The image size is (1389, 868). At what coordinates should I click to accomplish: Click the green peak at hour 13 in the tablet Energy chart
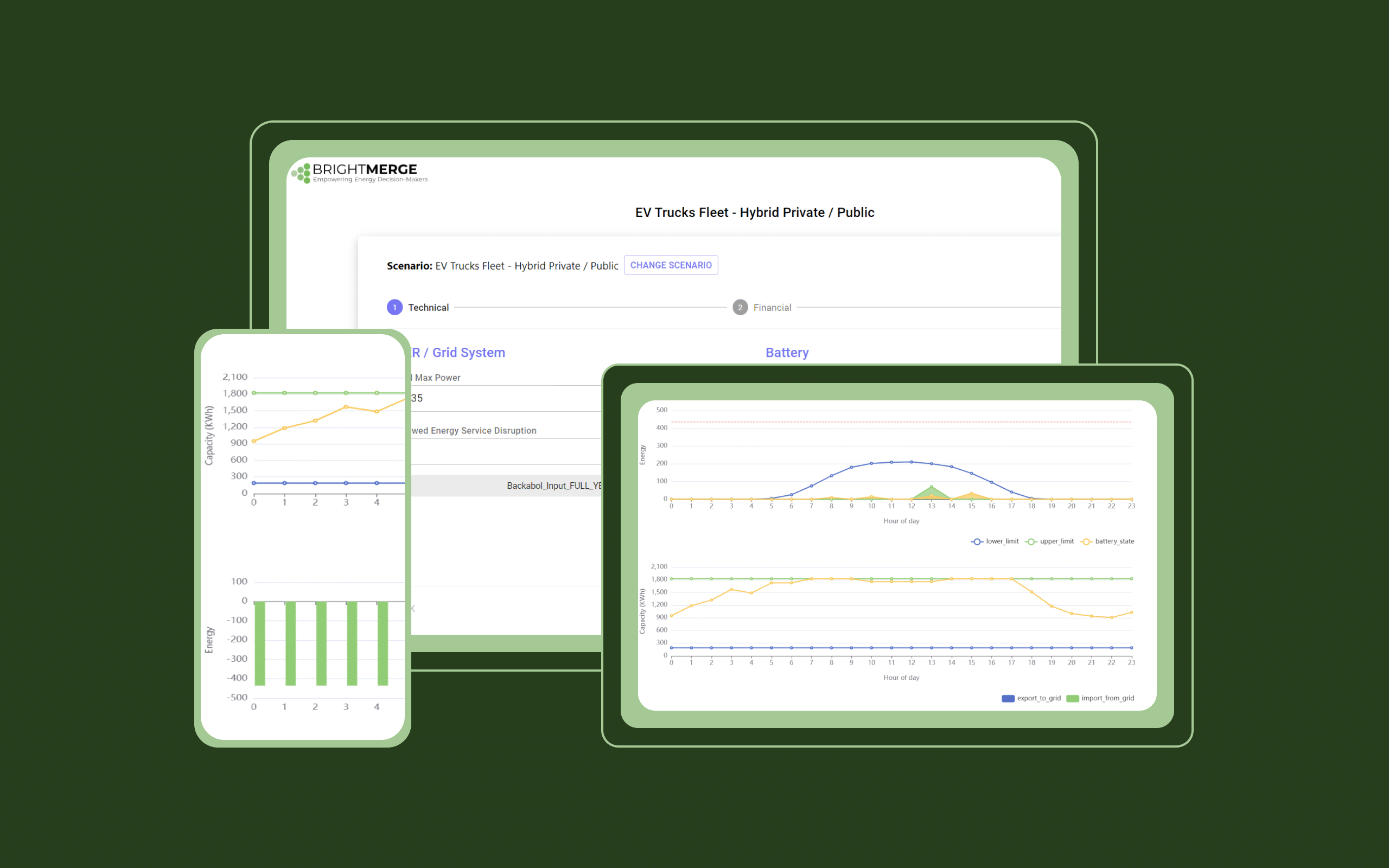point(932,487)
